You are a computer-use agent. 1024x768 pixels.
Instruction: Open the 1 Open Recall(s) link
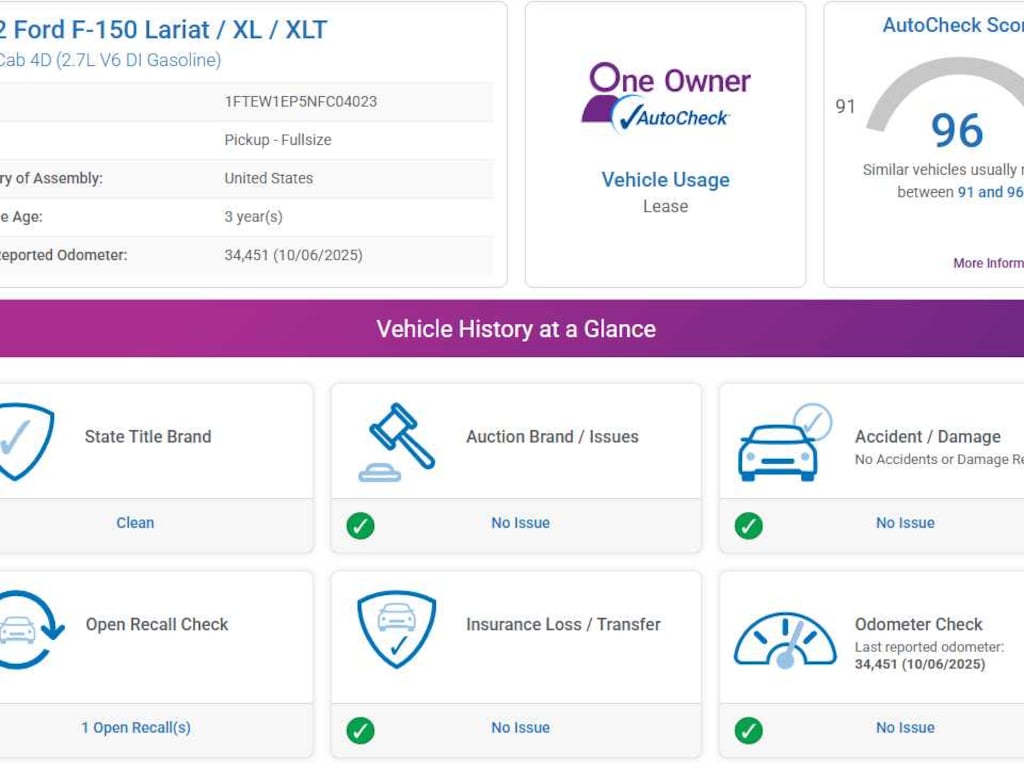point(135,728)
